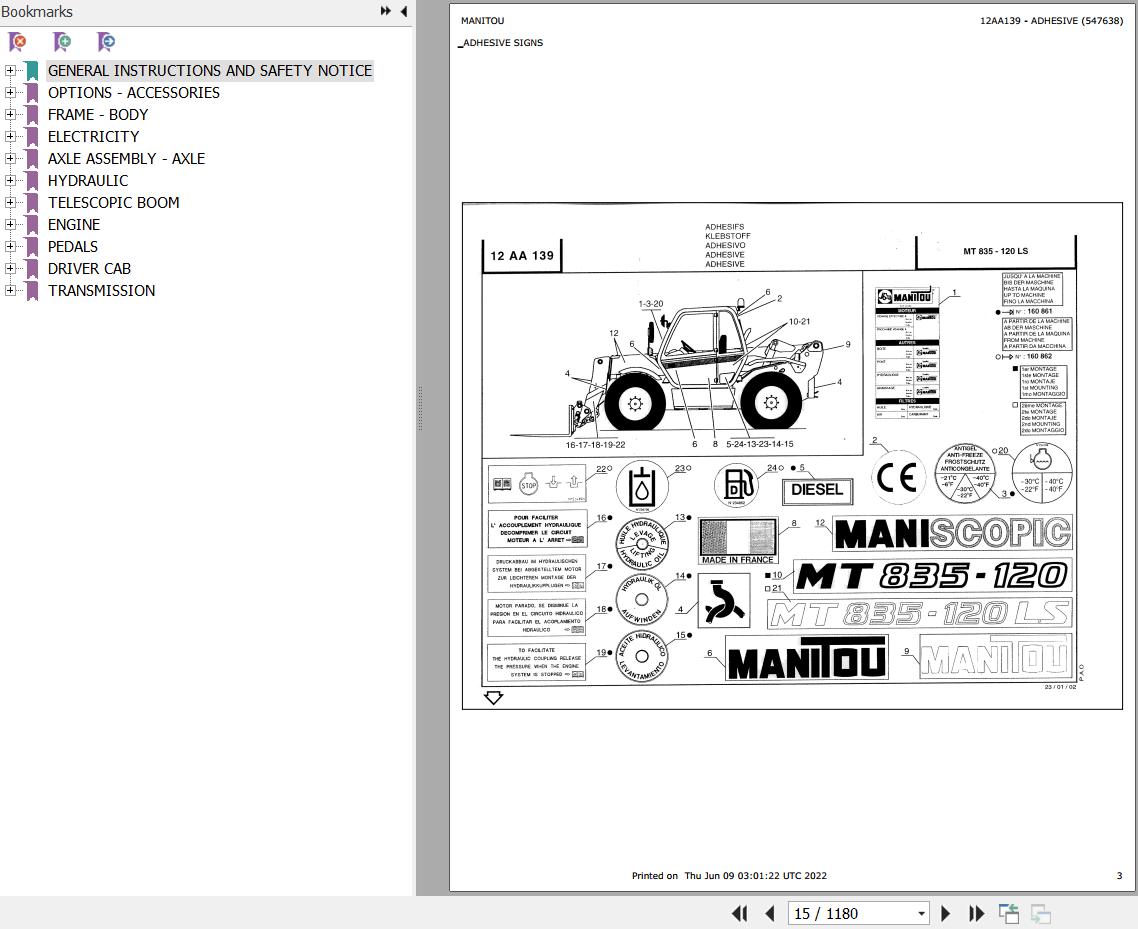Jump to the last page
This screenshot has height=929, width=1138.
click(x=977, y=913)
